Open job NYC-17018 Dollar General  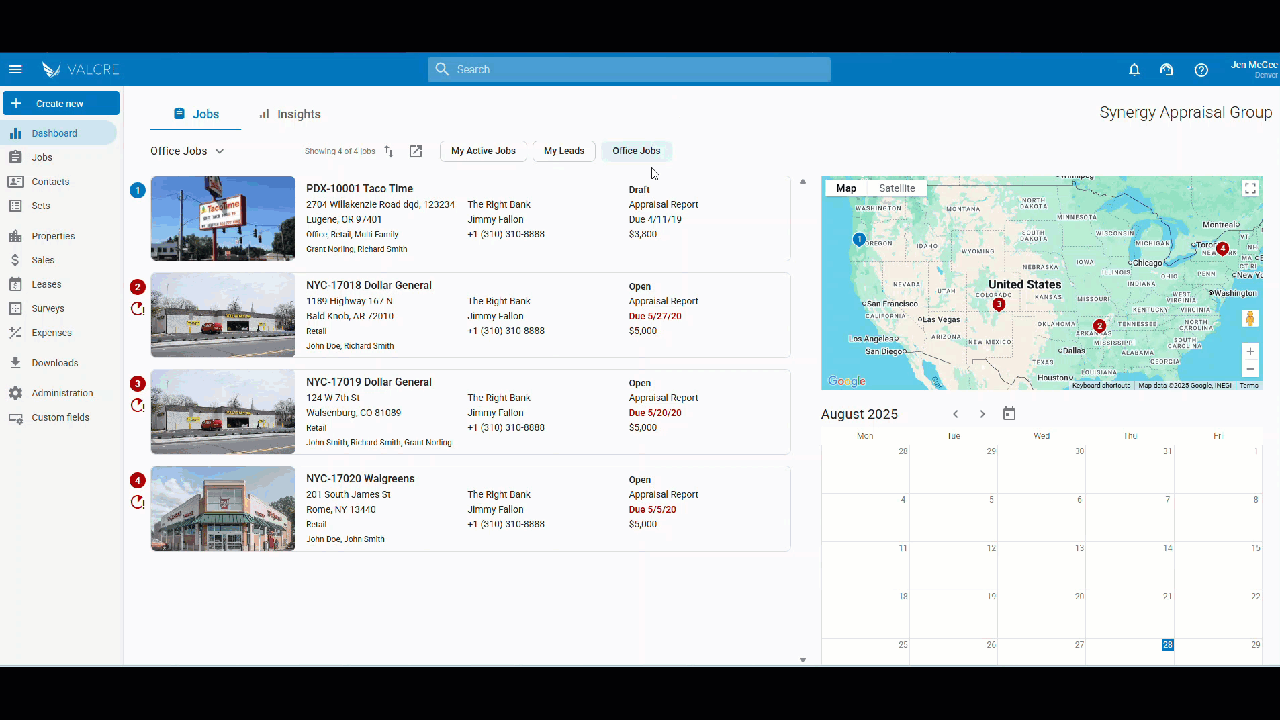470,315
